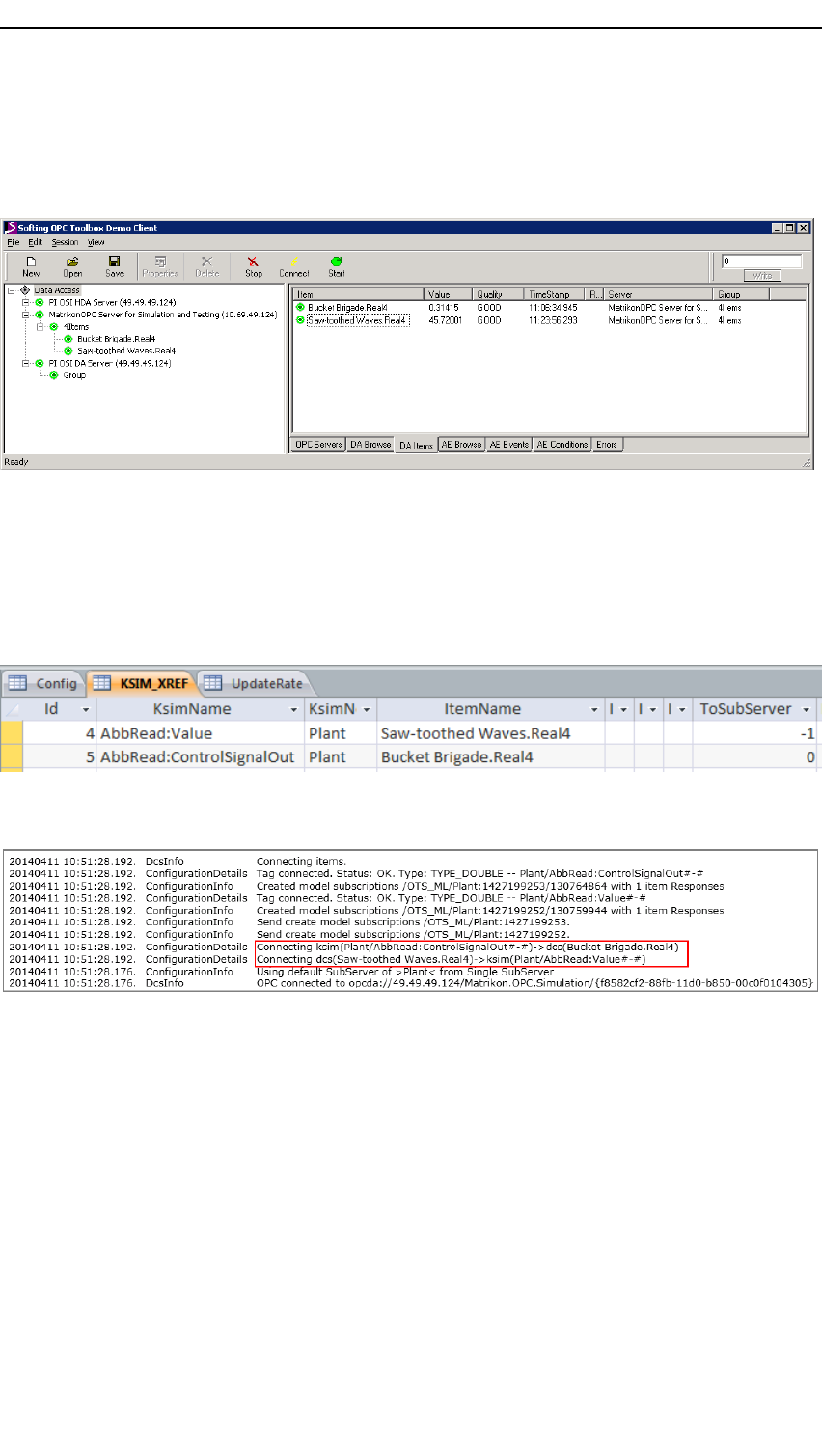
Task: Click the Group column header
Action: (x=741, y=294)
